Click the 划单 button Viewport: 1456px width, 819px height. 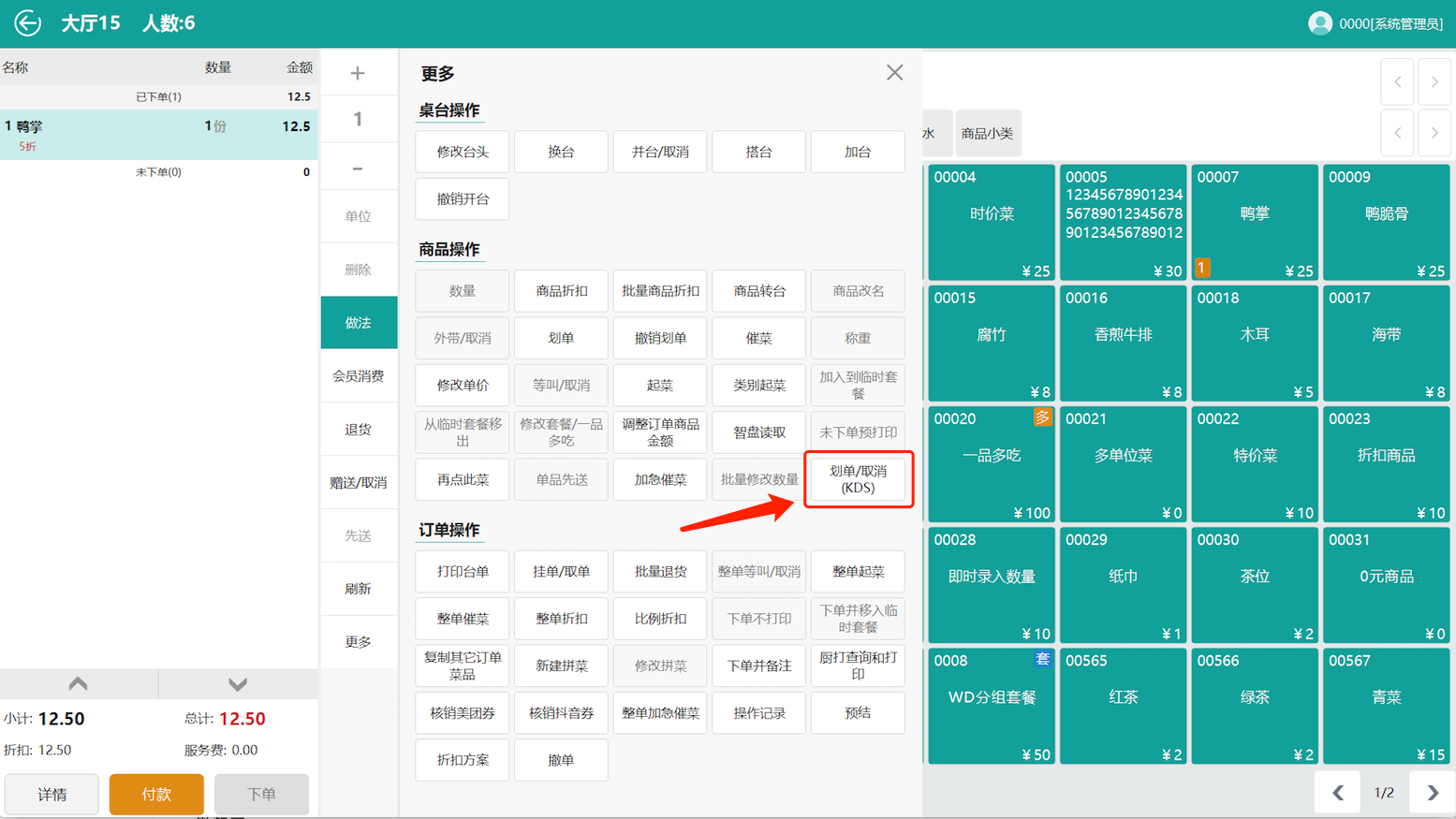pyautogui.click(x=561, y=338)
